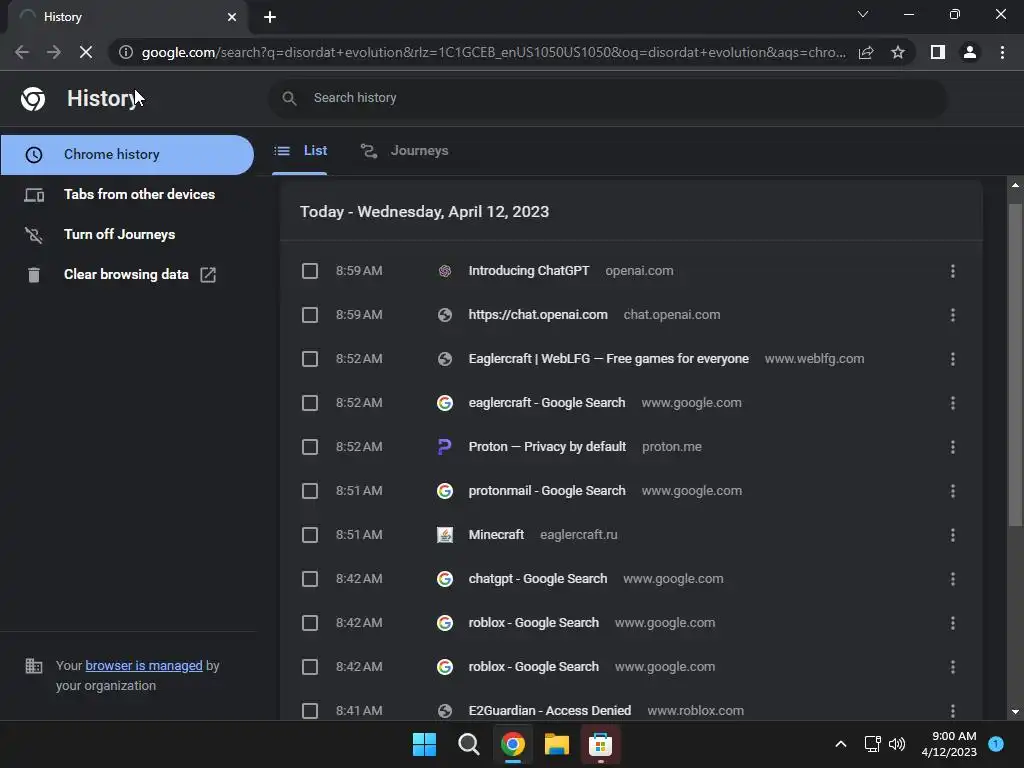Viewport: 1024px width, 768px height.
Task: Open actions menu for https://chat.openai.com
Action: [x=953, y=315]
